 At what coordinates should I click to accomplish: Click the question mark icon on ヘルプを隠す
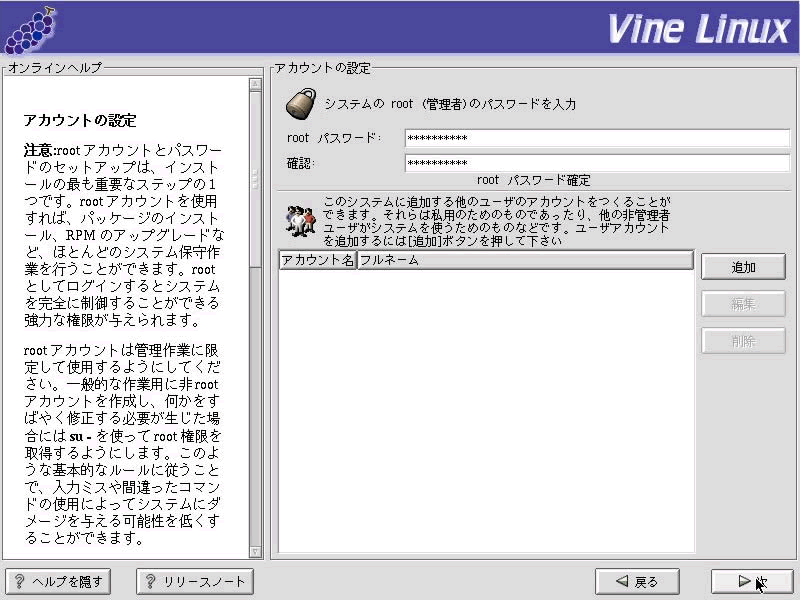[x=19, y=581]
